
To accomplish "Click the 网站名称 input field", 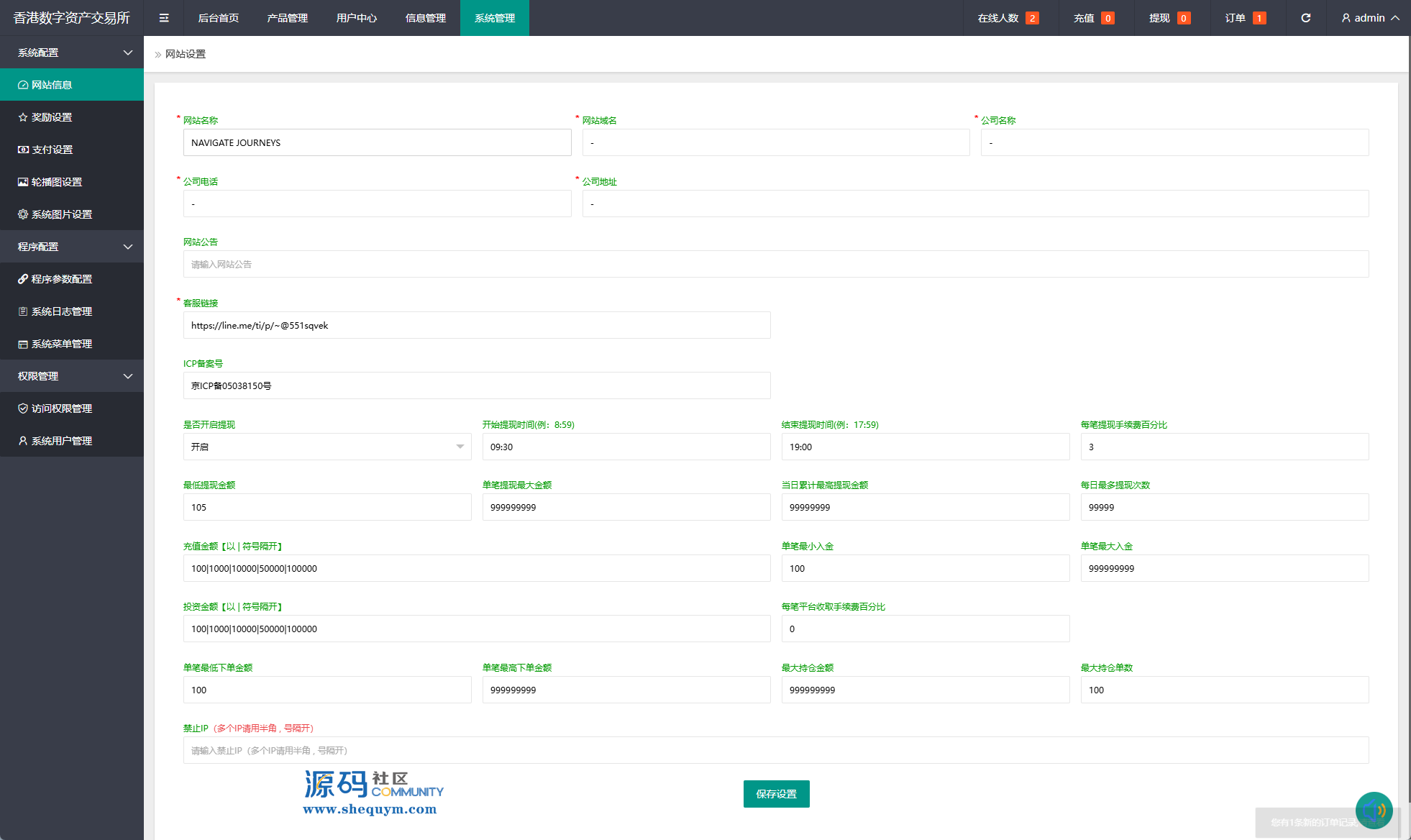I will click(377, 142).
